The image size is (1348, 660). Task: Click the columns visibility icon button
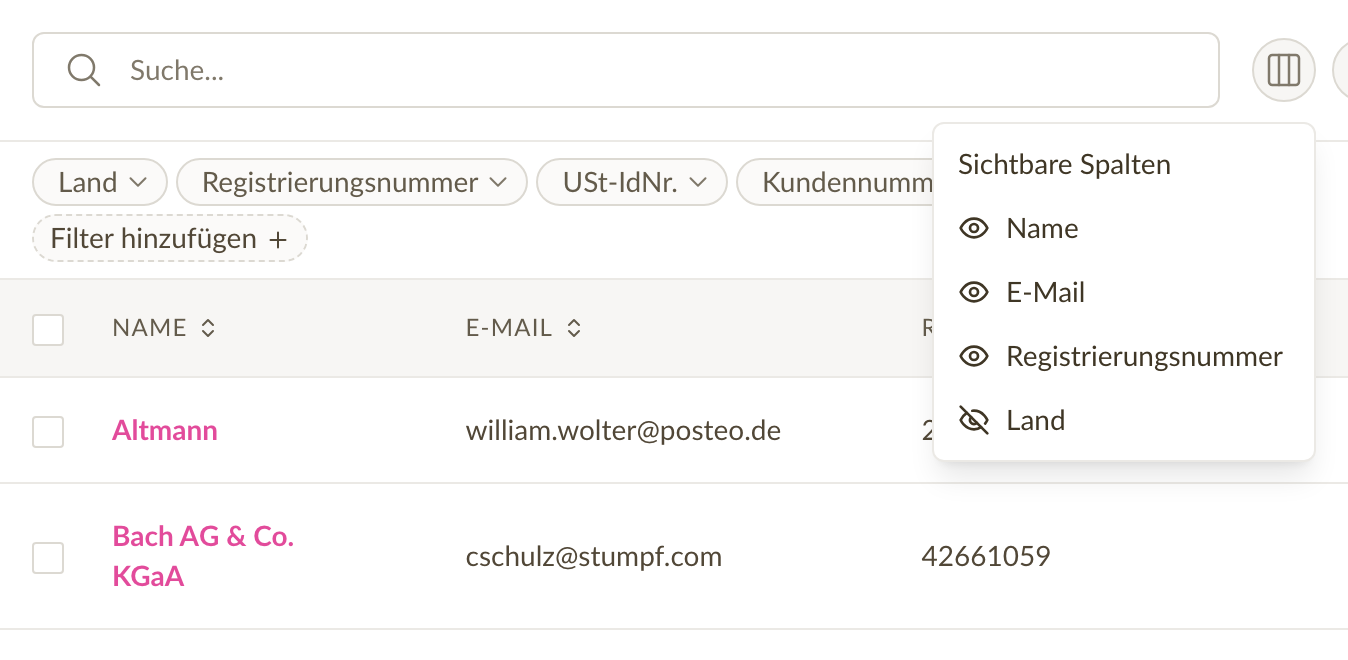point(1283,70)
